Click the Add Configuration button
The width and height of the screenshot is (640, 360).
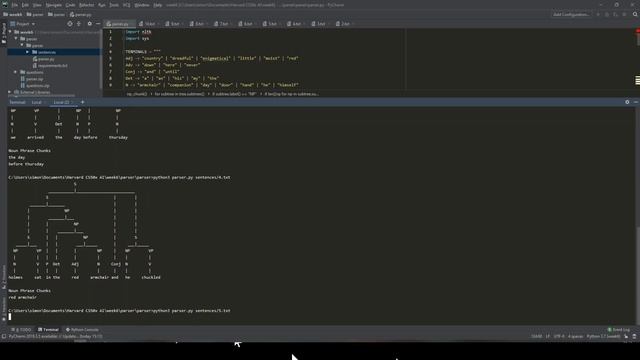571,14
